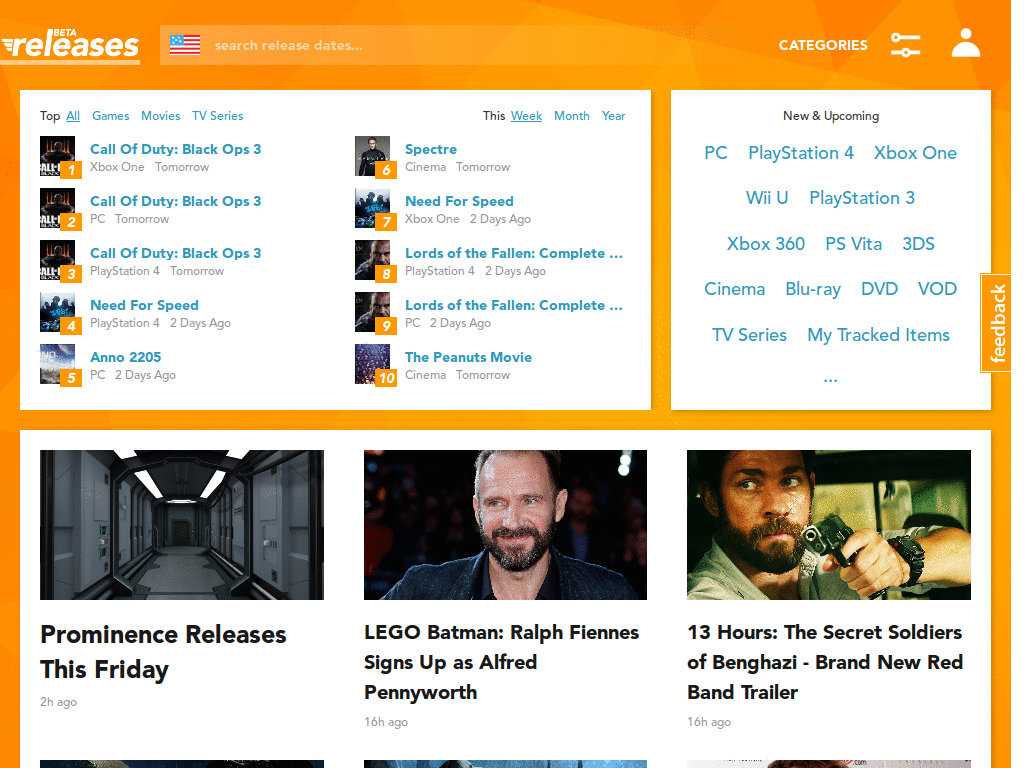The height and width of the screenshot is (768, 1024).
Task: Open the Anno 2205 release
Action: coord(125,357)
